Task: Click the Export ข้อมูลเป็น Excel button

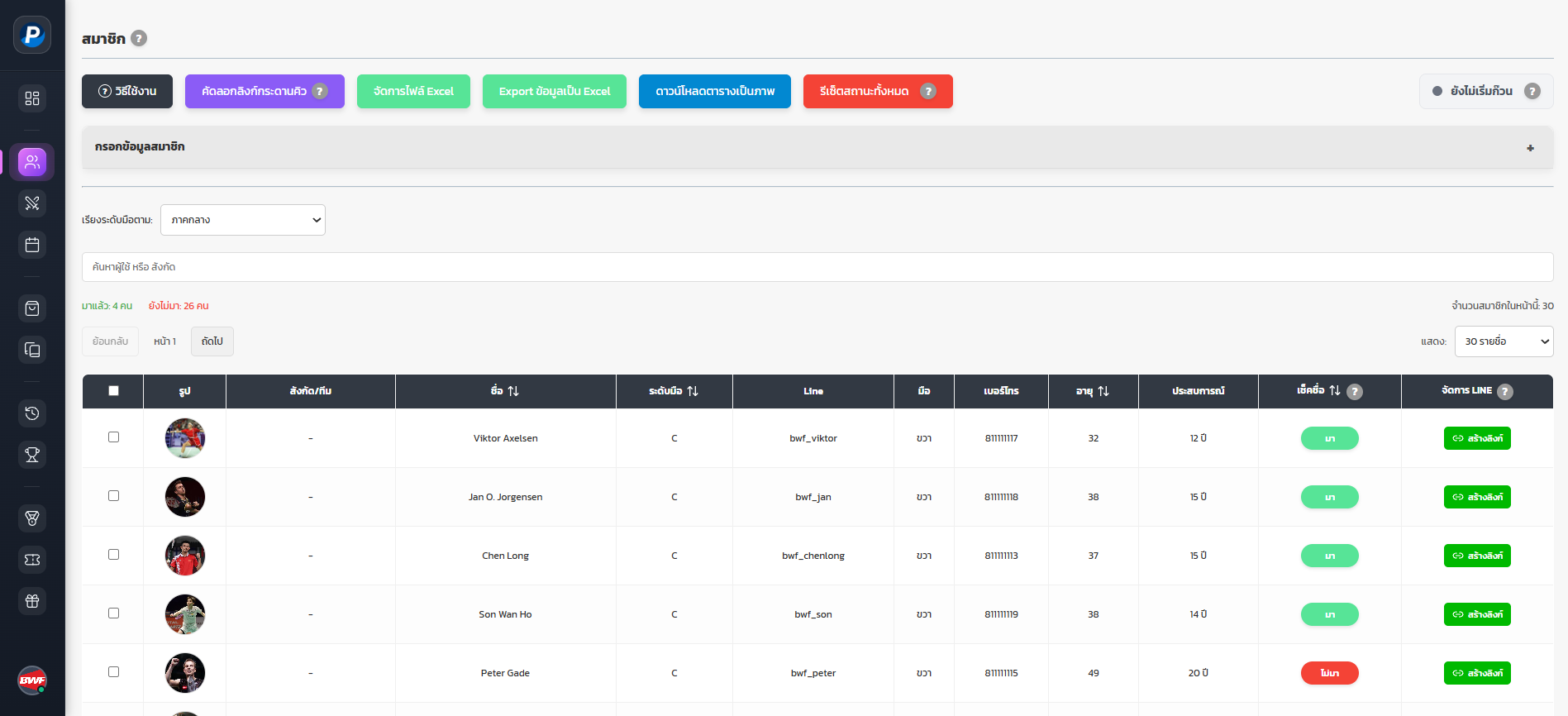Action: pos(555,91)
